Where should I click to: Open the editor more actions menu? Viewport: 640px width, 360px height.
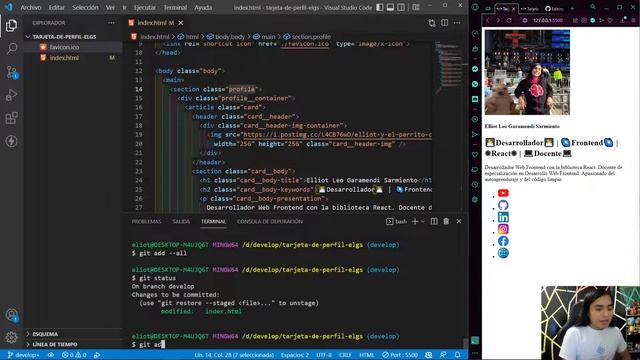coord(457,23)
